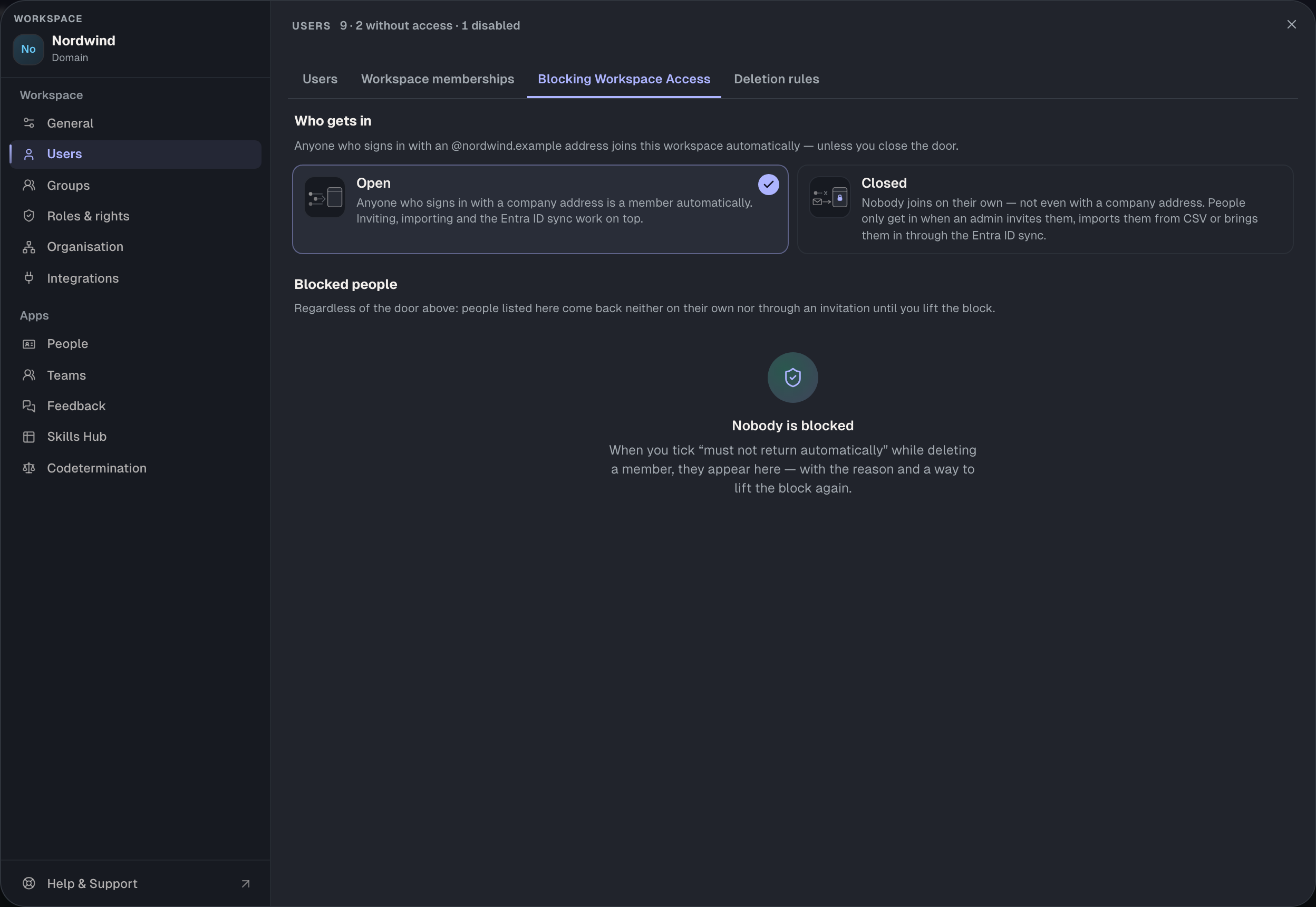This screenshot has width=1316, height=907.
Task: Click the Closed door lock illustration icon
Action: click(829, 197)
